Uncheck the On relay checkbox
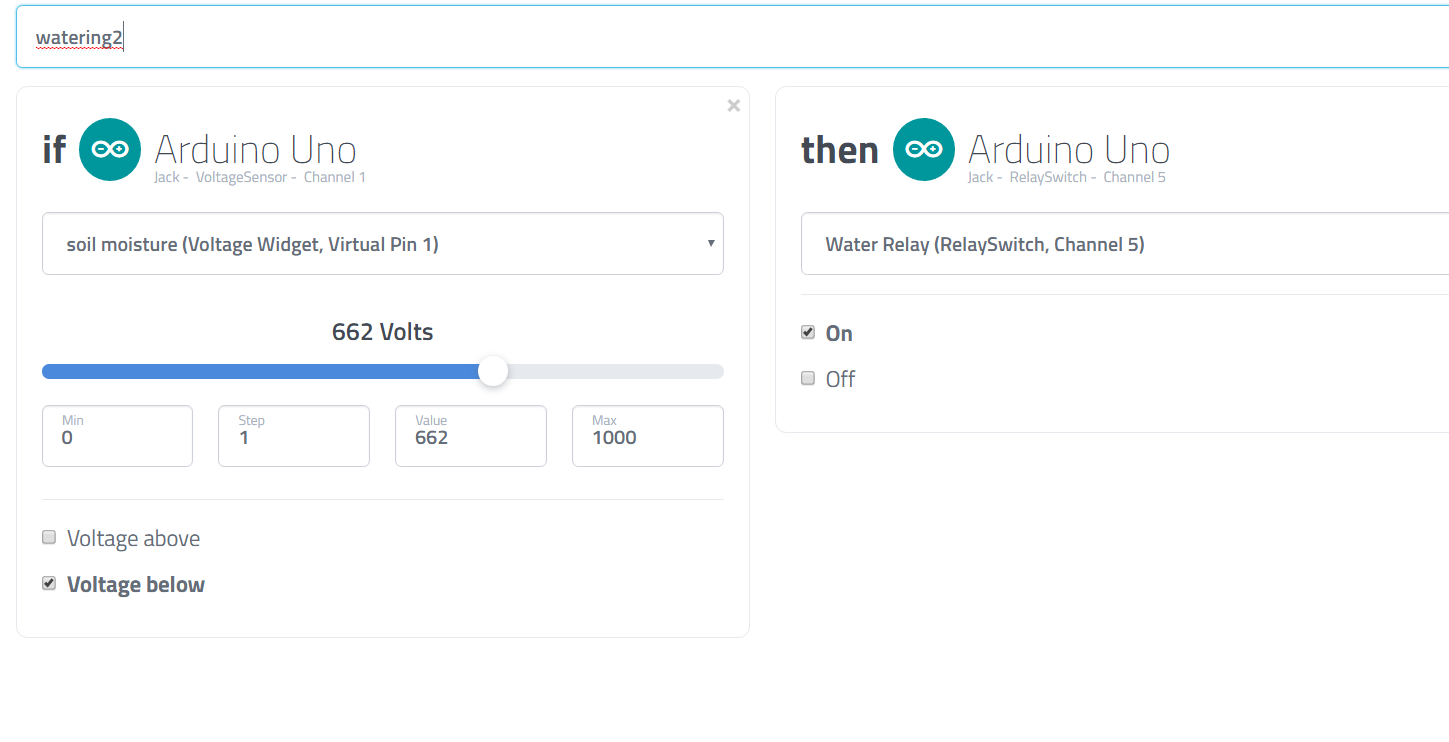 click(808, 333)
